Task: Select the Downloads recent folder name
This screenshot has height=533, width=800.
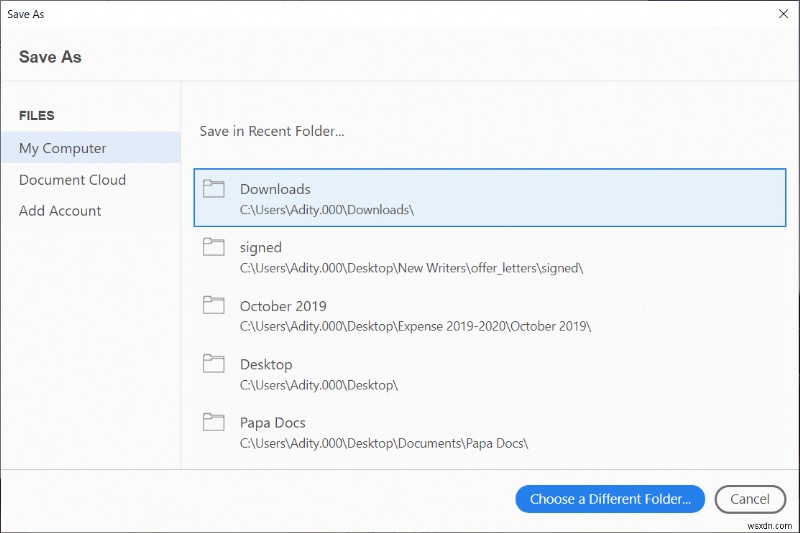Action: click(275, 189)
